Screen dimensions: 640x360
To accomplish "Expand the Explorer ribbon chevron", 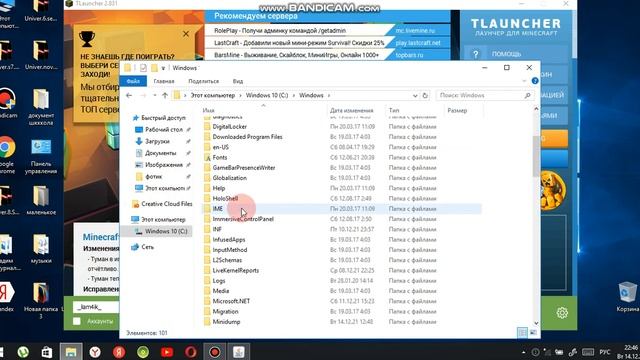I will pyautogui.click(x=524, y=81).
